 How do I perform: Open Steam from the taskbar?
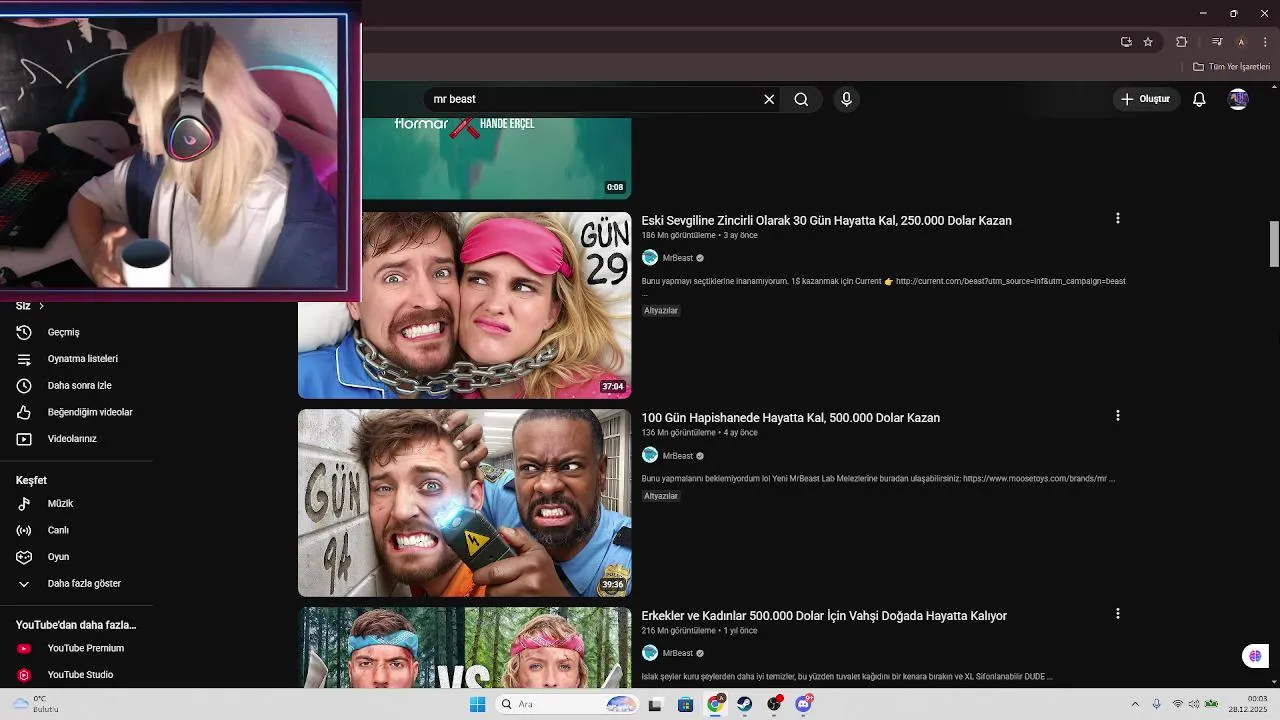[745, 704]
